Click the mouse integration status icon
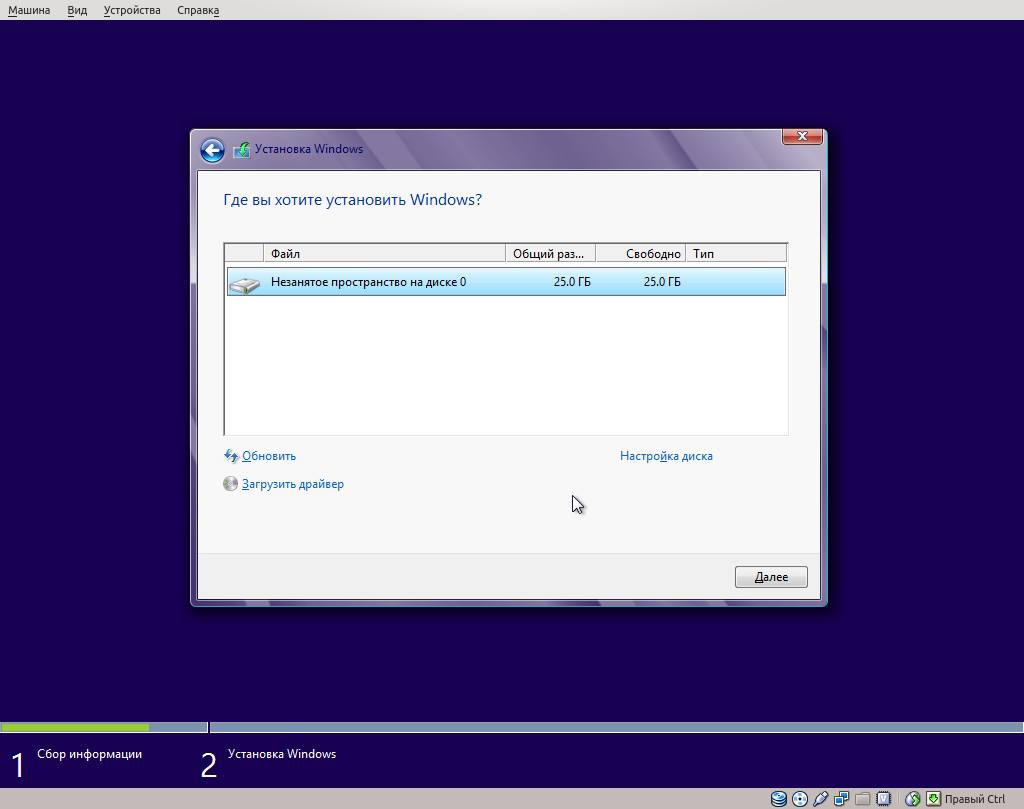The height and width of the screenshot is (809, 1024). 912,799
